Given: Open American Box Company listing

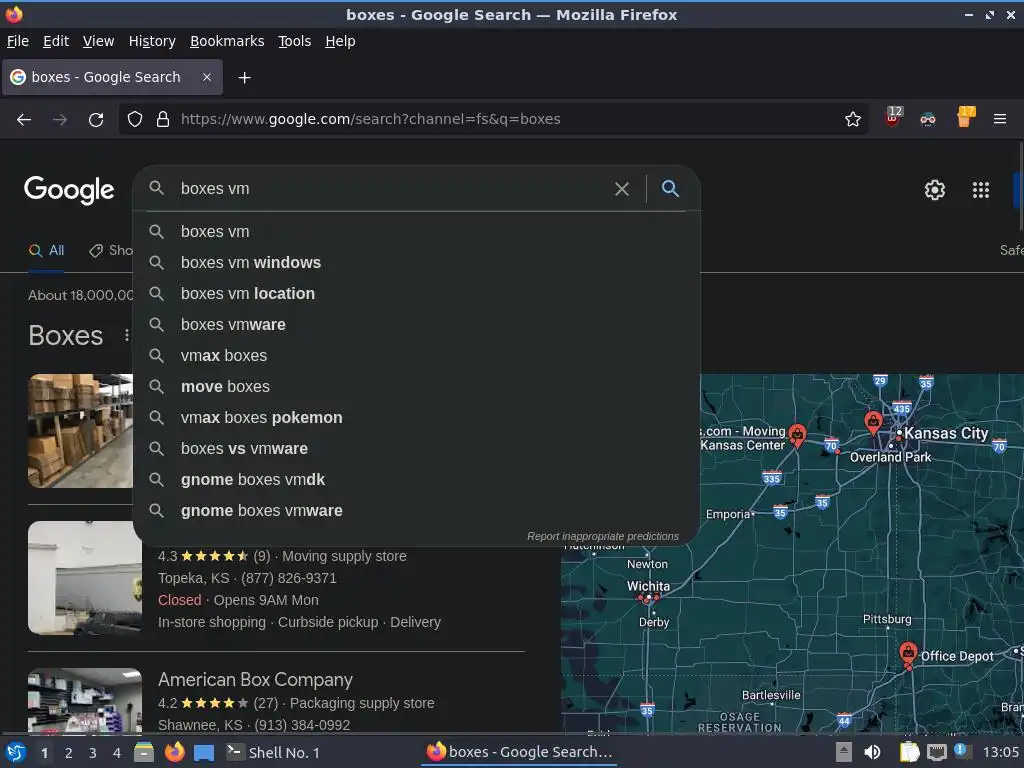Looking at the screenshot, I should [x=255, y=680].
